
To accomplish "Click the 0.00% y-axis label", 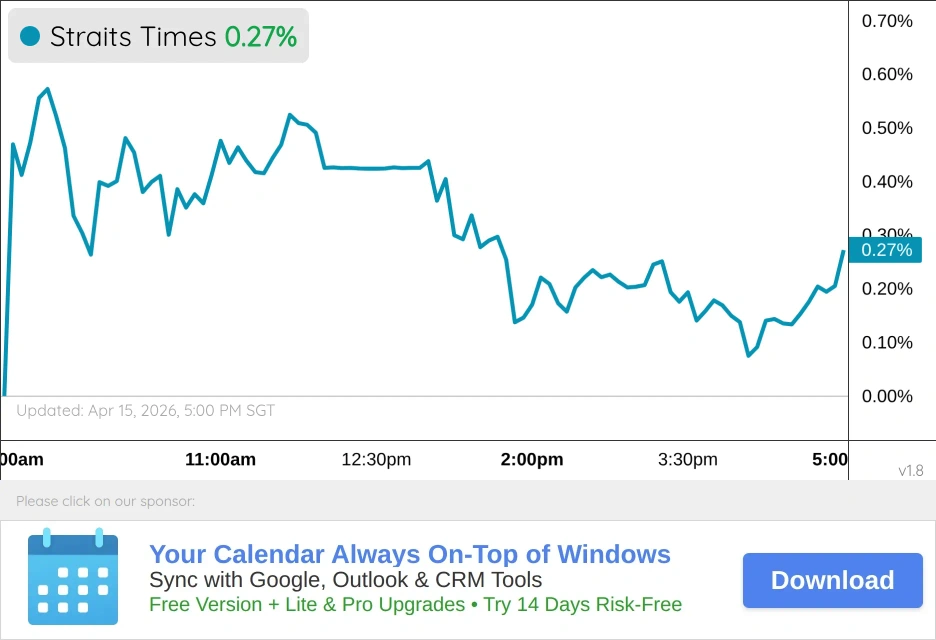I will coord(887,397).
